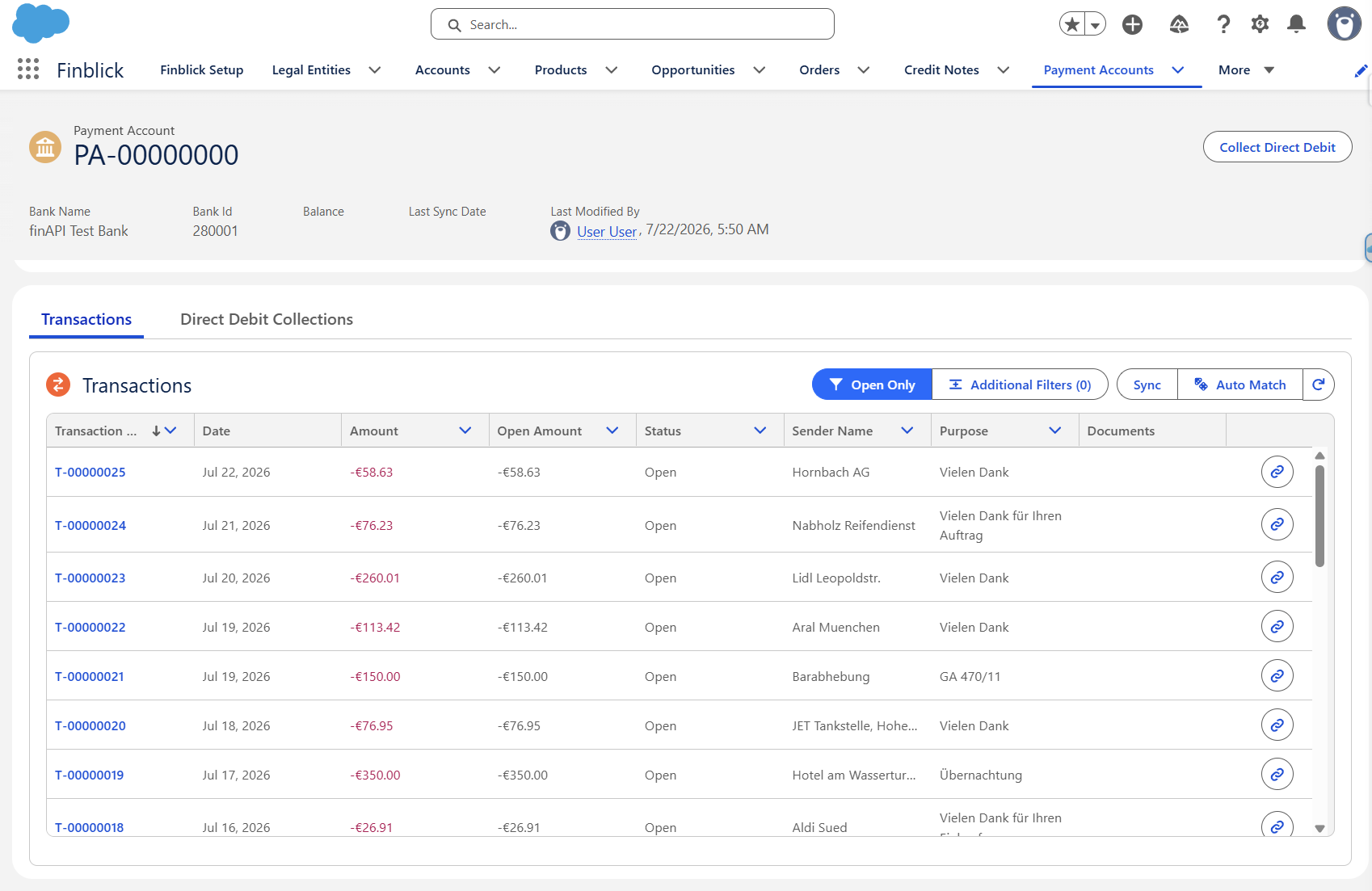This screenshot has height=891, width=1372.
Task: Click the link icon for Lidl Leopoldstr. row
Action: pyautogui.click(x=1277, y=578)
